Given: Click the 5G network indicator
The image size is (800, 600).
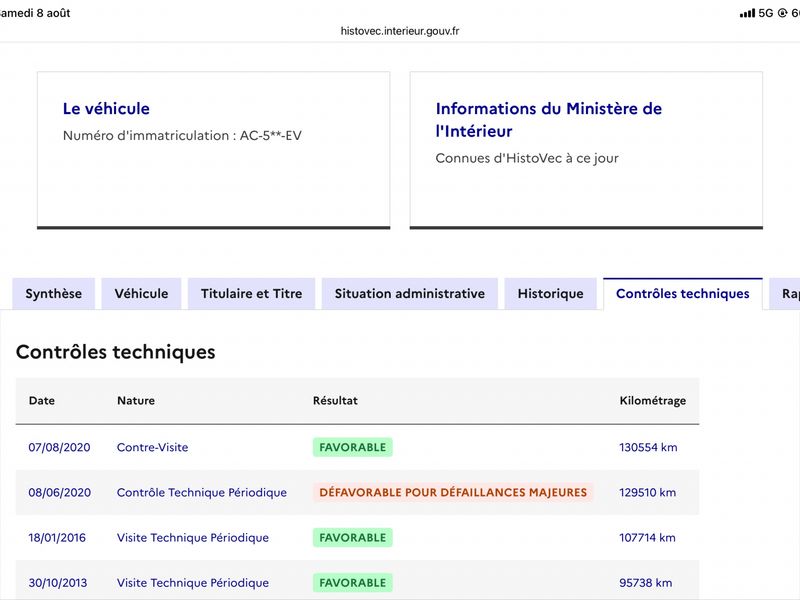Looking at the screenshot, I should click(766, 13).
